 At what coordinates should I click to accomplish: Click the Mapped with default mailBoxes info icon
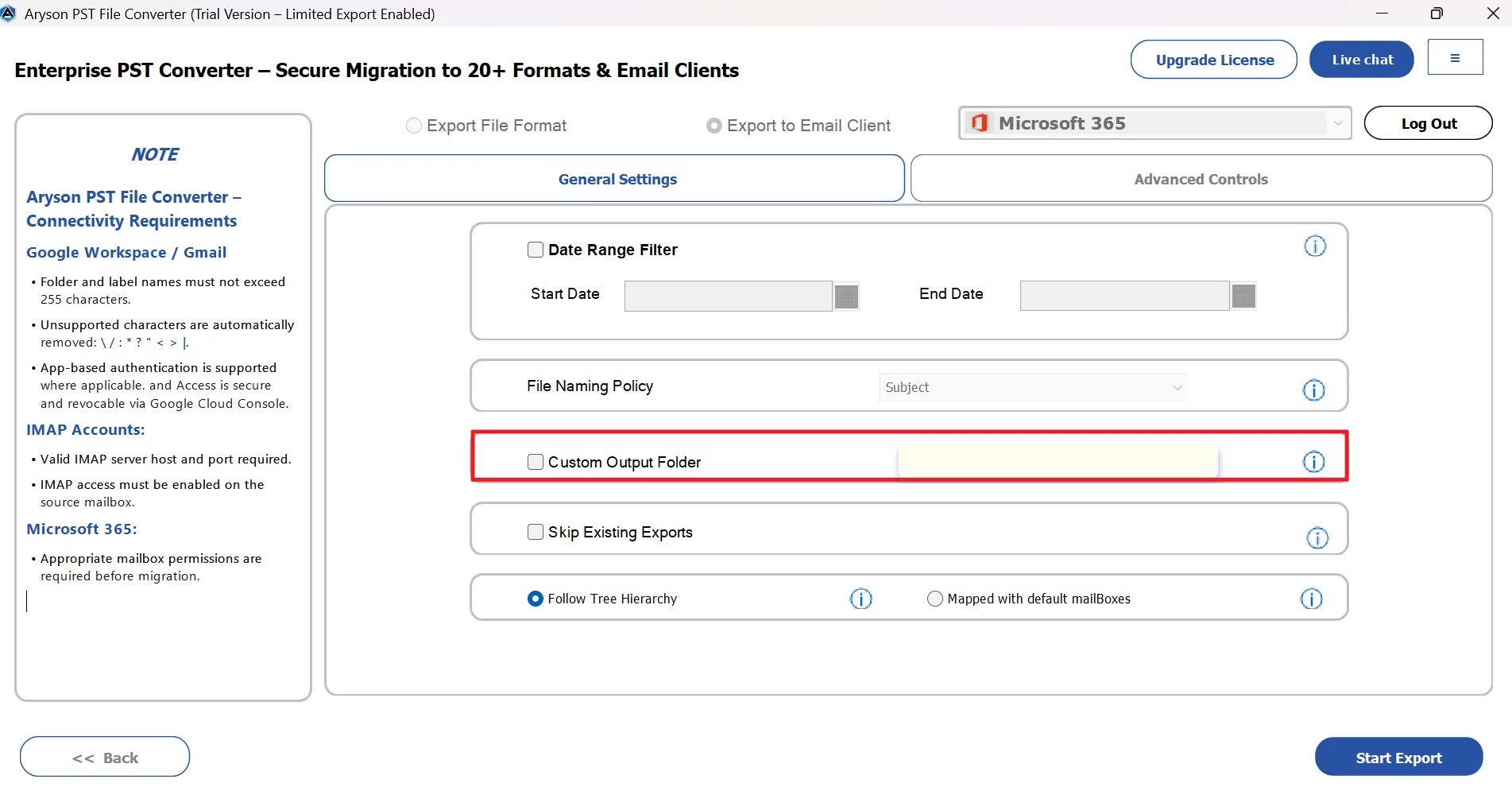[1311, 599]
